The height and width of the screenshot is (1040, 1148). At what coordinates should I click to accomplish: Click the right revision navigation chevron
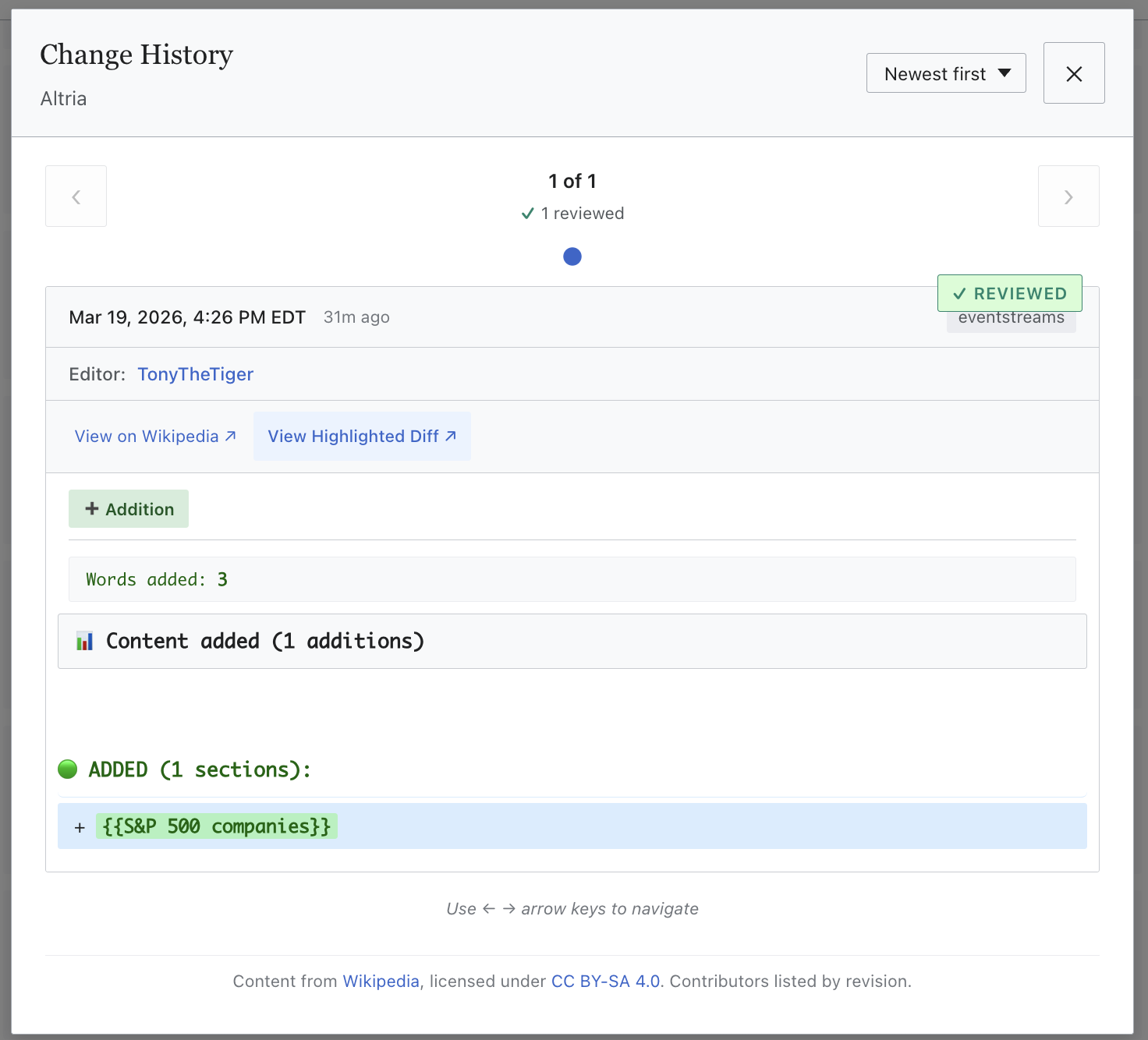[1068, 196]
